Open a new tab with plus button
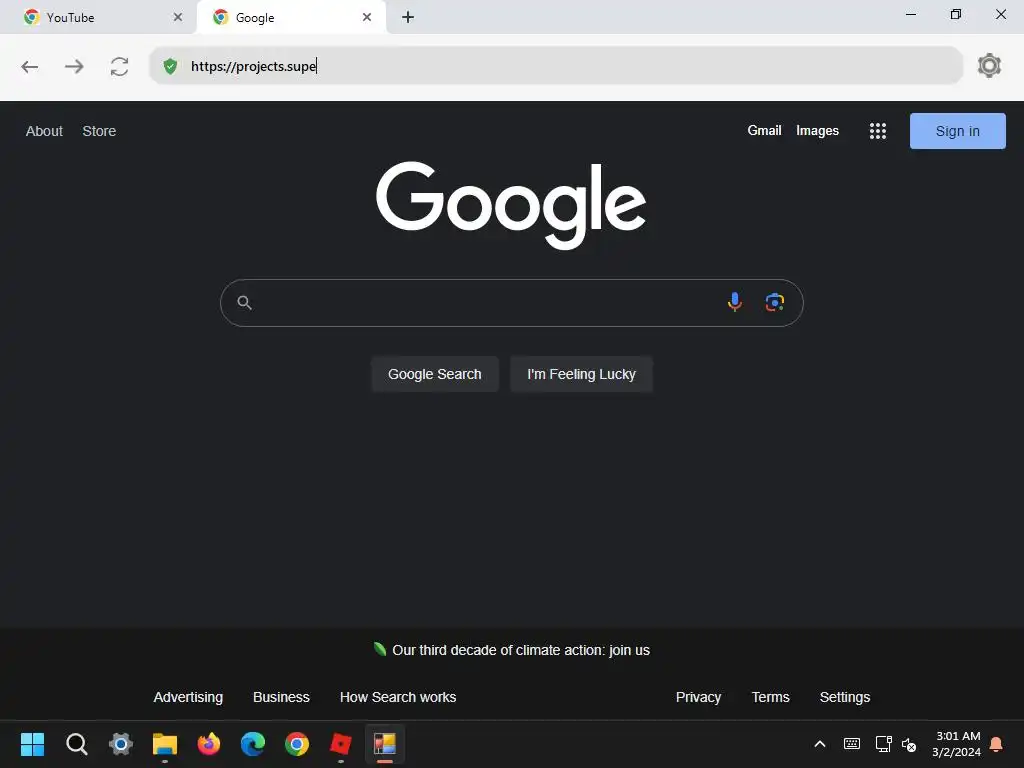The width and height of the screenshot is (1024, 768). (x=408, y=17)
